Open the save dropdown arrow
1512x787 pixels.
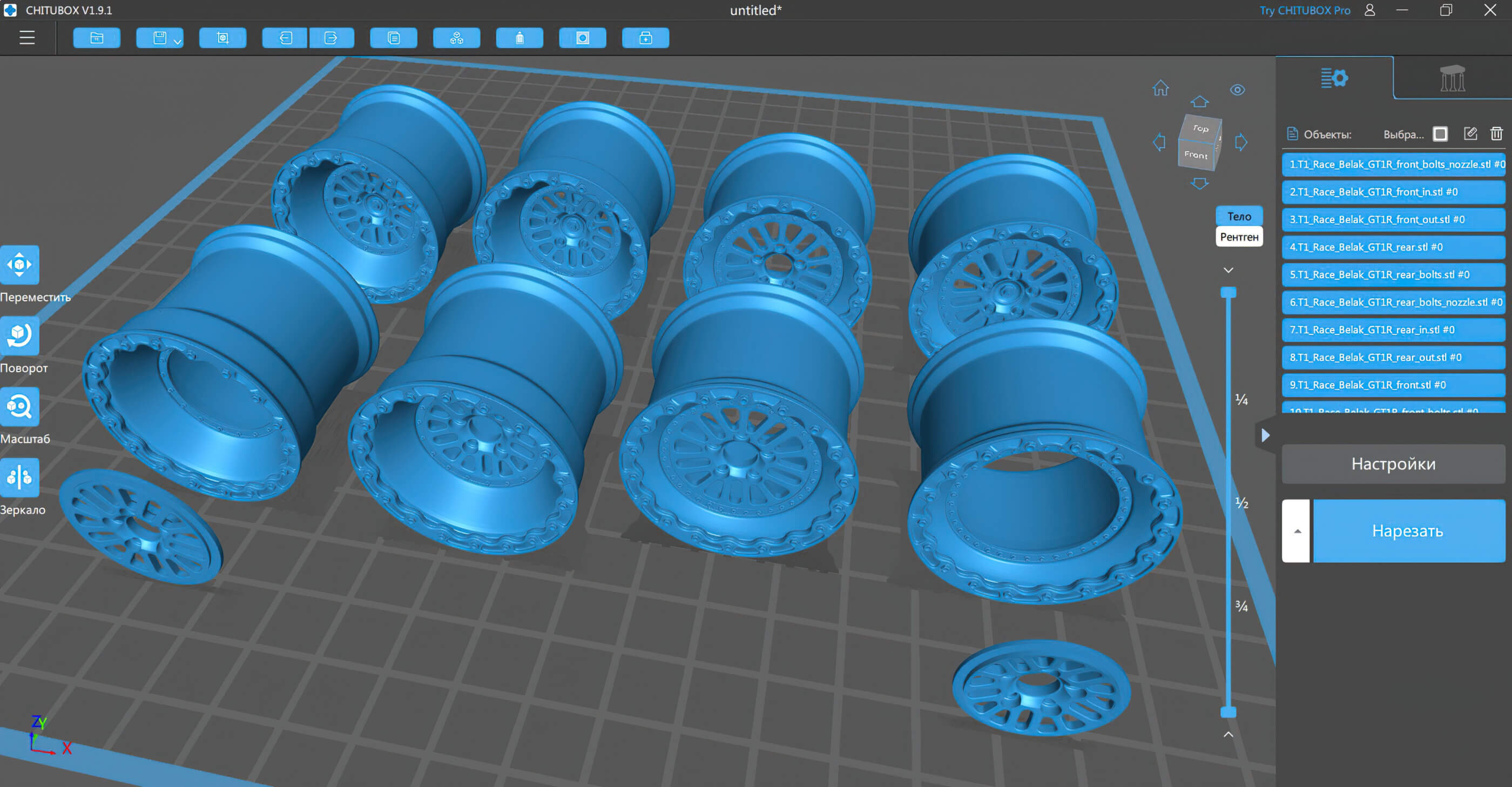pyautogui.click(x=177, y=42)
